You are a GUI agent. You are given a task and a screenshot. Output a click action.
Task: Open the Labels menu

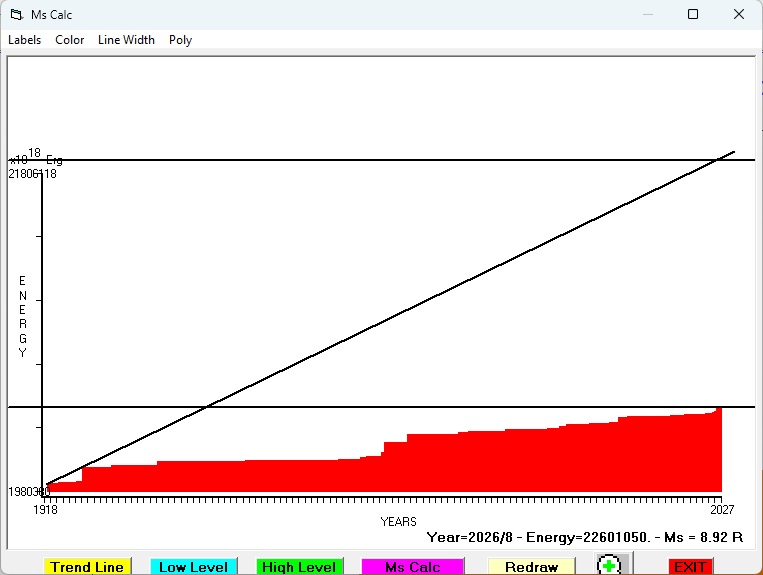coord(24,40)
